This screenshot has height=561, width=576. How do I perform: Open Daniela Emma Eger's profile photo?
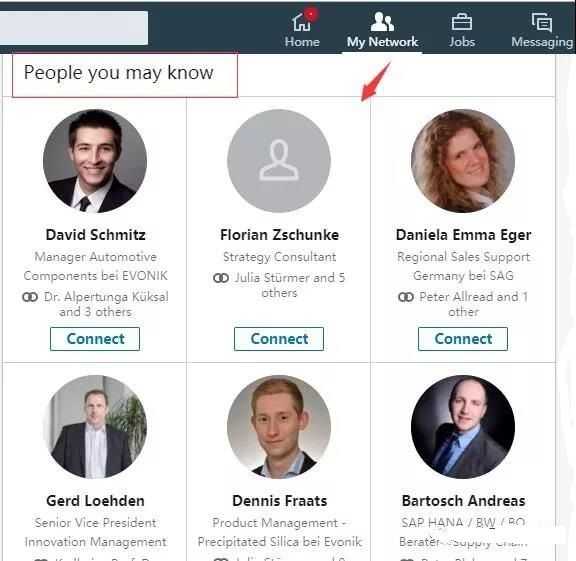[x=463, y=161]
